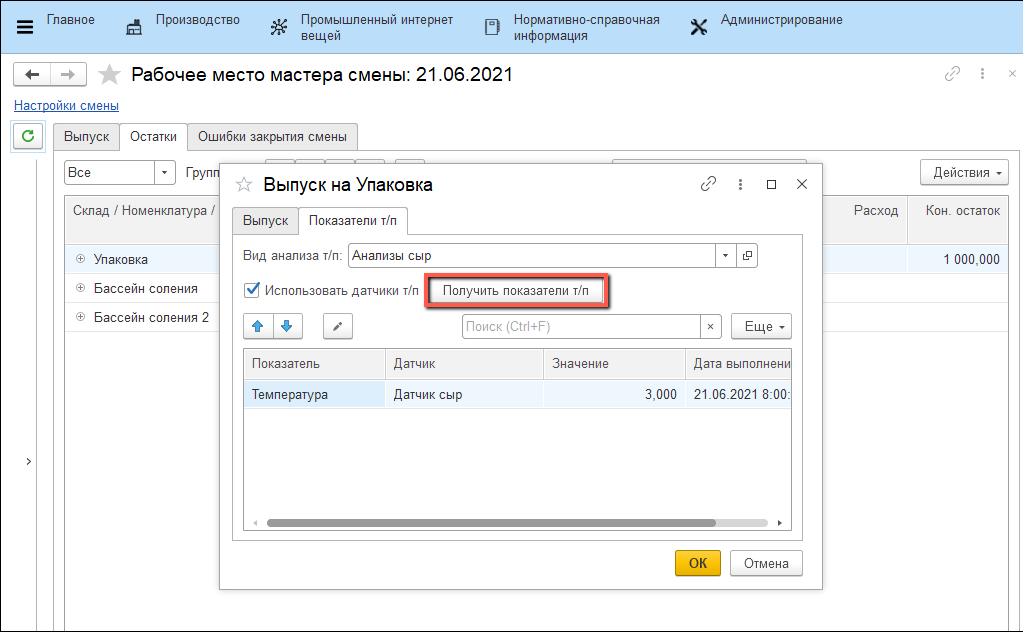
Task: Click the favorites star next to page title
Action: [x=110, y=75]
